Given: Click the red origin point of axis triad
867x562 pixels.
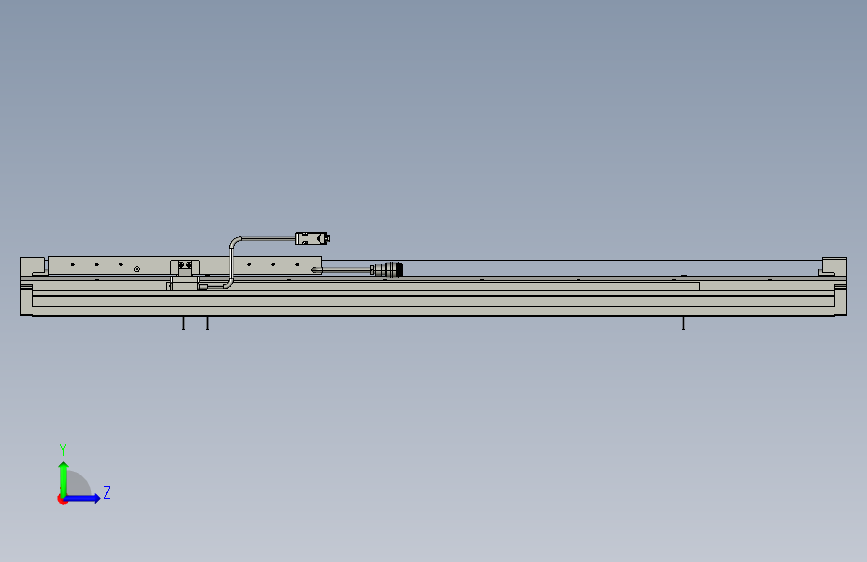Looking at the screenshot, I should pos(62,500).
